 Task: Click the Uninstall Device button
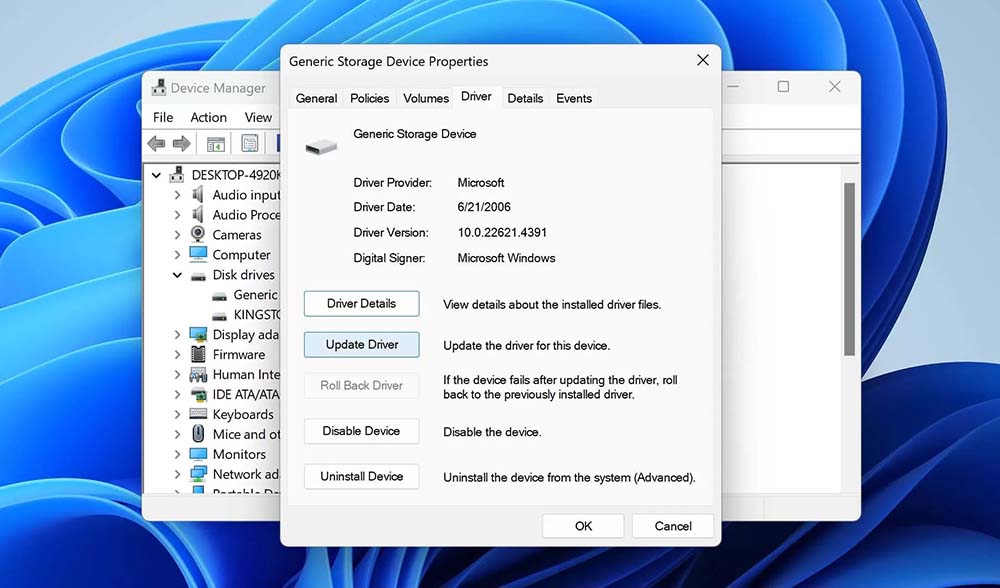point(361,477)
